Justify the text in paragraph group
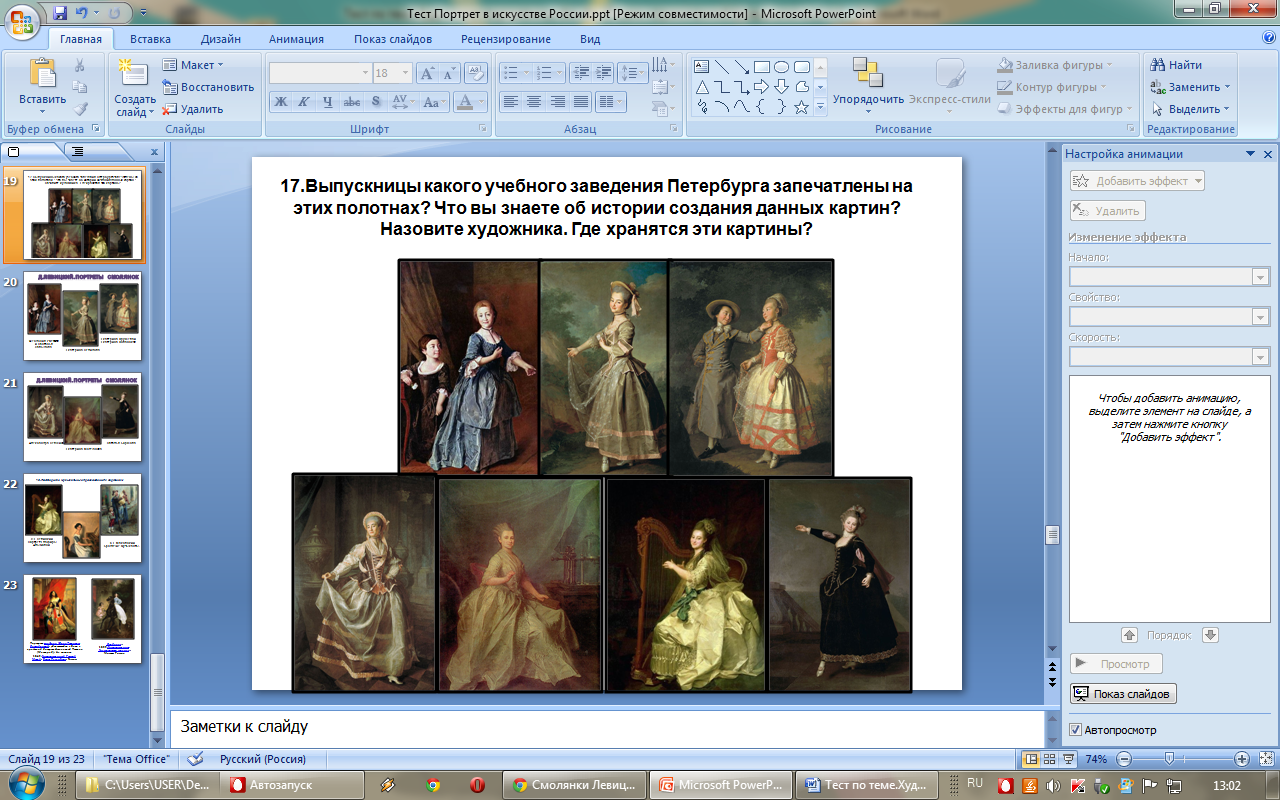The height and width of the screenshot is (800, 1280). tap(580, 102)
